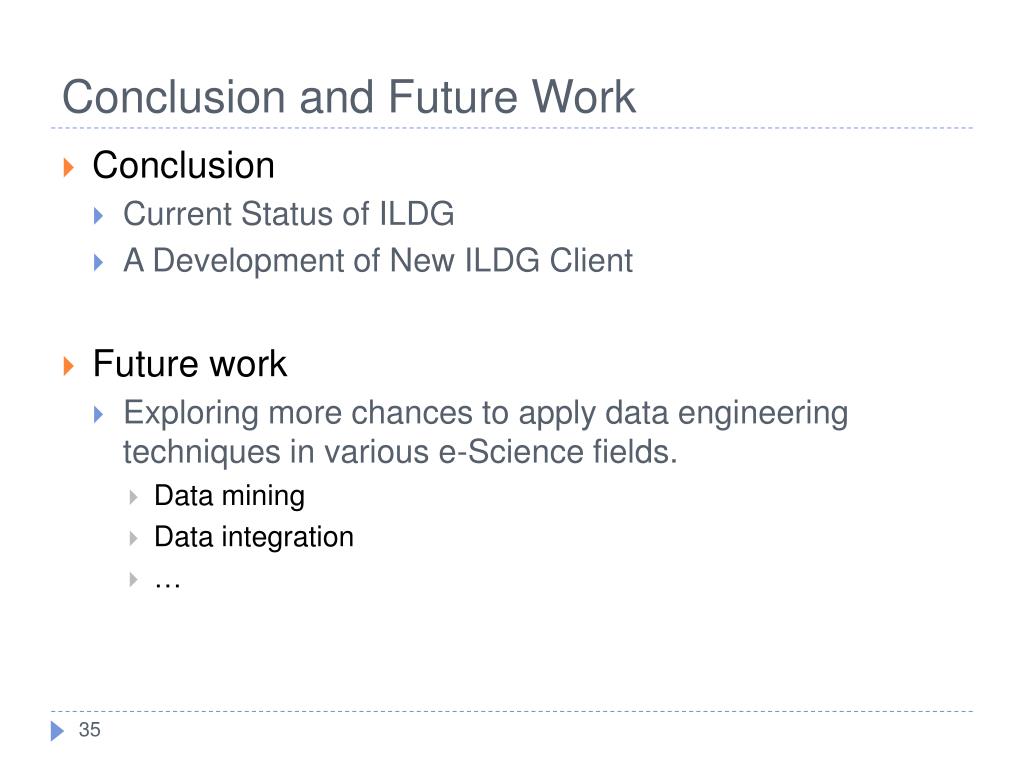Select the Data integration sub-item

click(254, 537)
